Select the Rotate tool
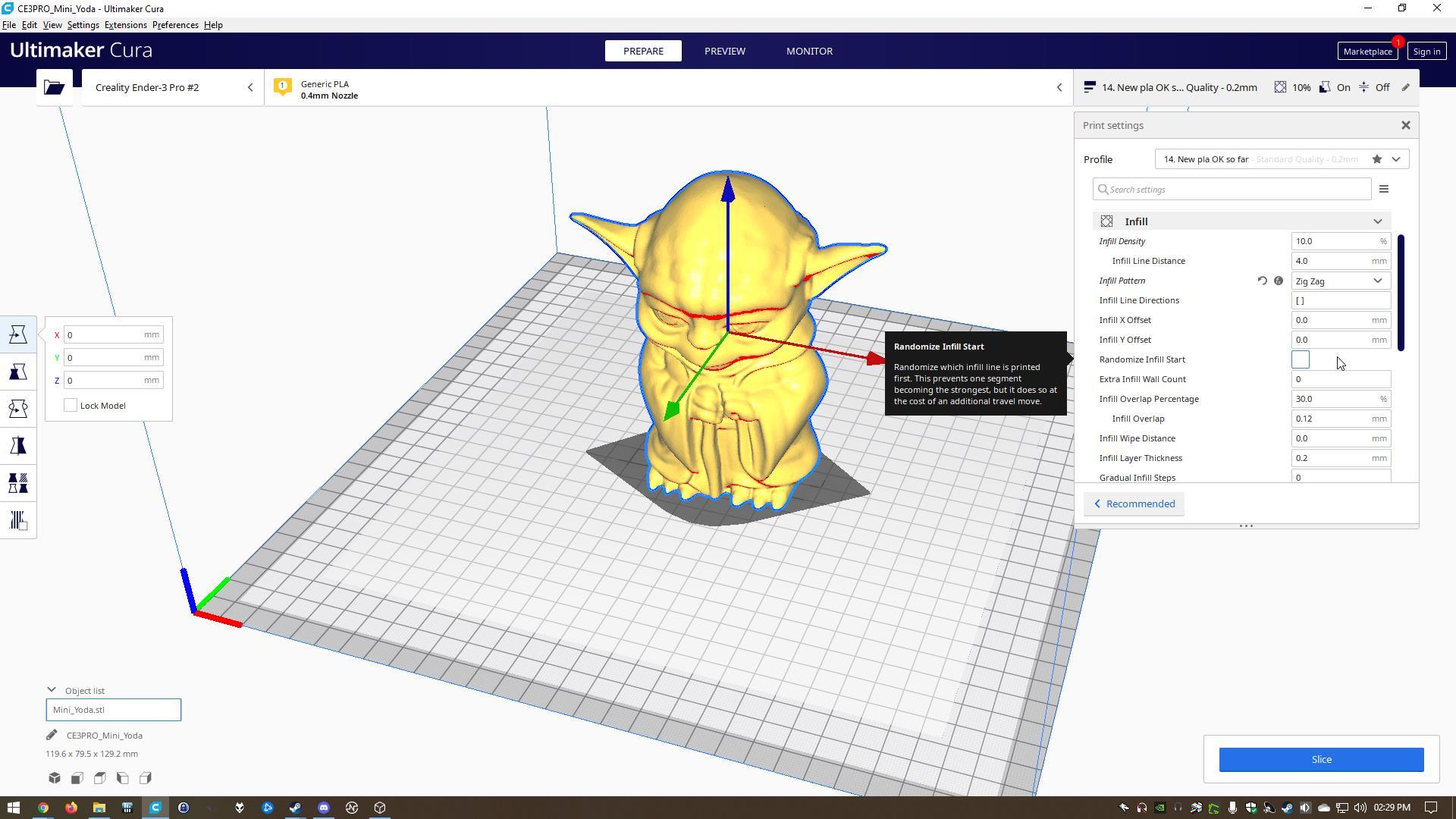Screen dimensions: 1456x819 tap(18, 409)
